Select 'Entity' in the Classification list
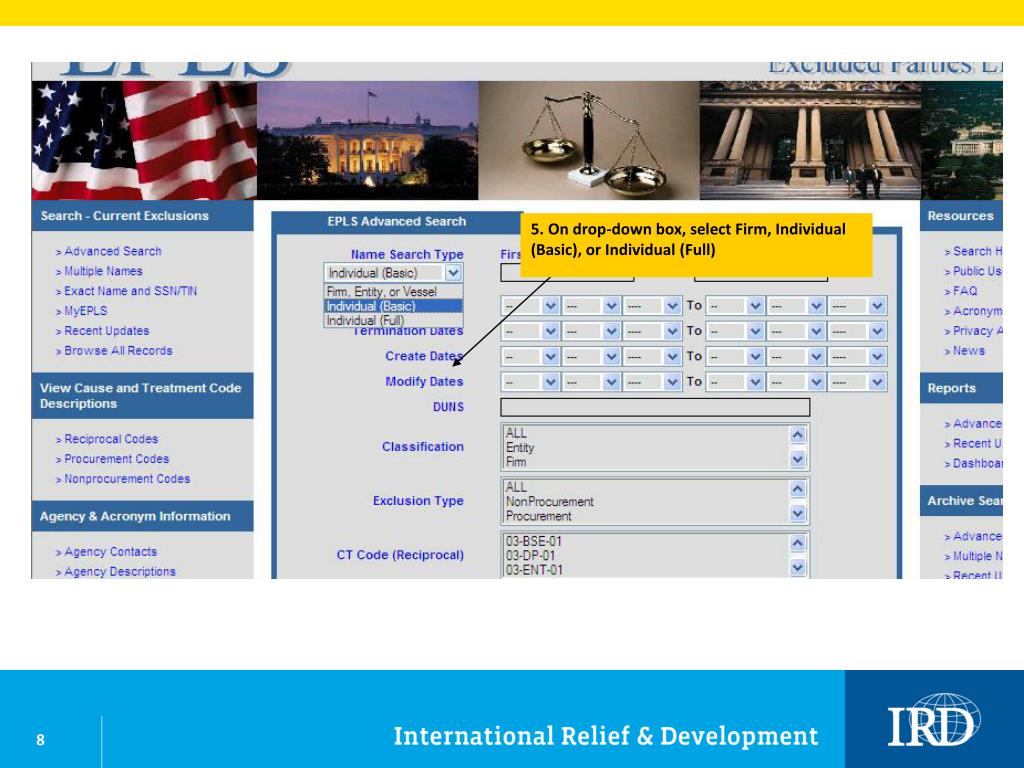Viewport: 1024px width, 768px height. click(520, 447)
